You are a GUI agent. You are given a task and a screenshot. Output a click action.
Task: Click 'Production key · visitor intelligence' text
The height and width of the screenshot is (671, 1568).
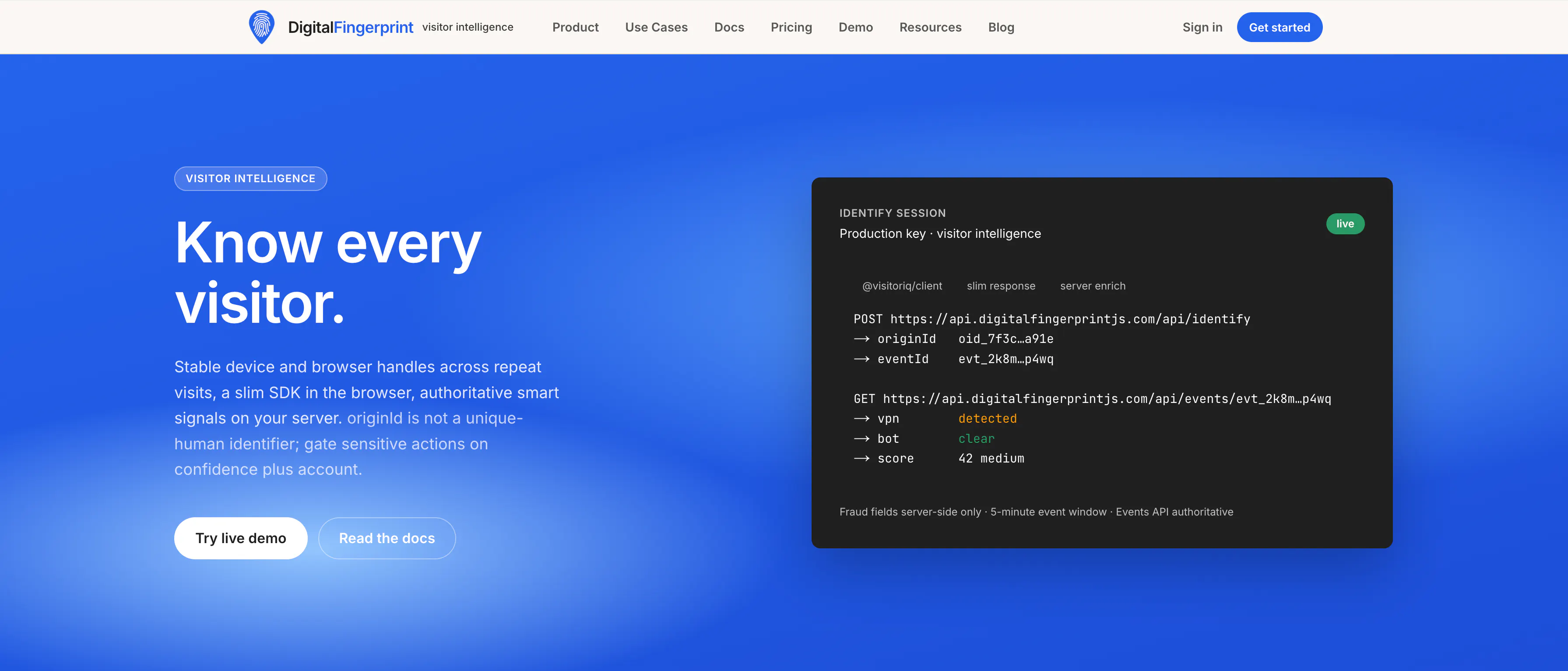coord(940,234)
